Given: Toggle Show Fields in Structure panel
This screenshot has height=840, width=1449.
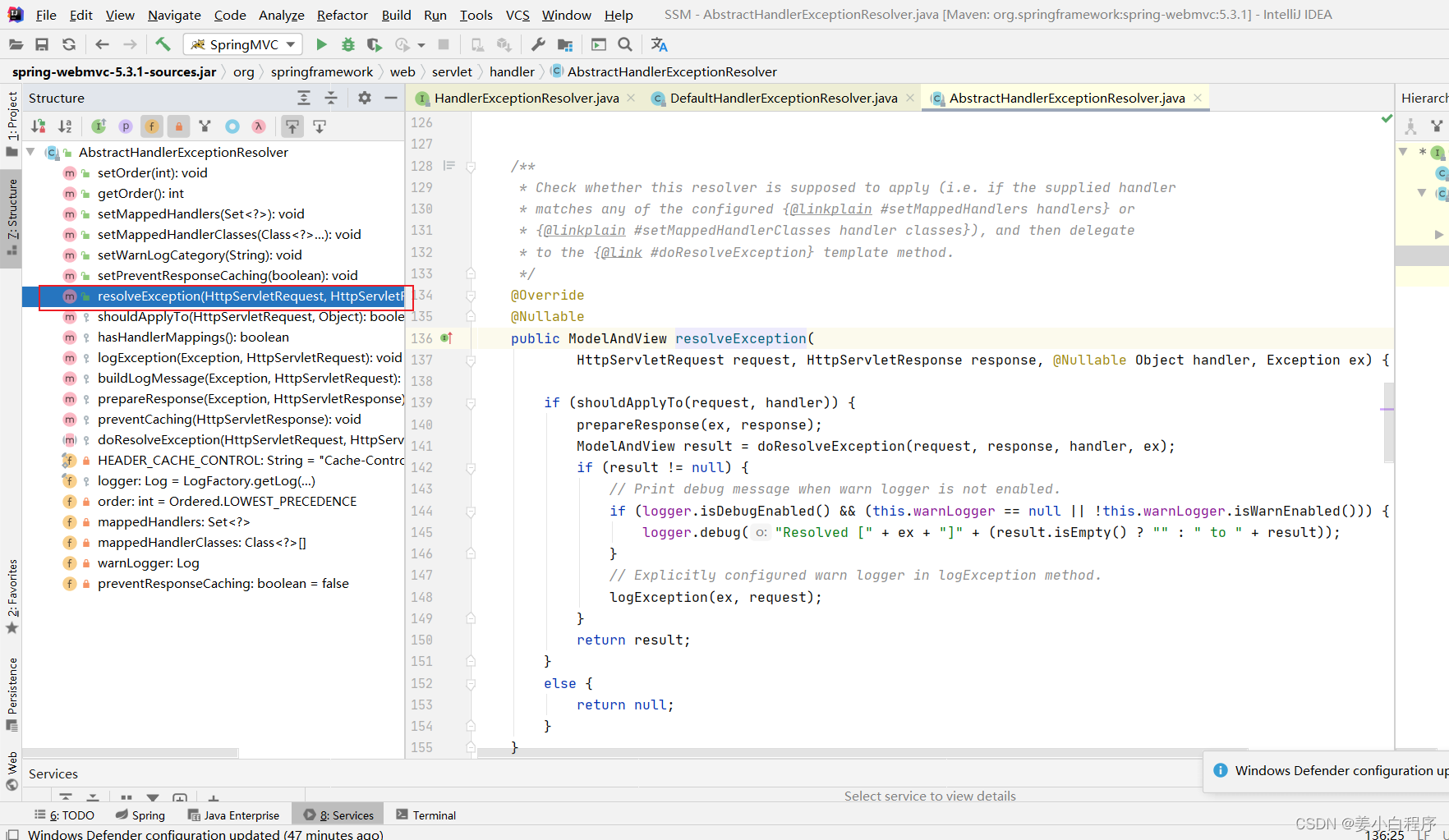Looking at the screenshot, I should (x=151, y=126).
